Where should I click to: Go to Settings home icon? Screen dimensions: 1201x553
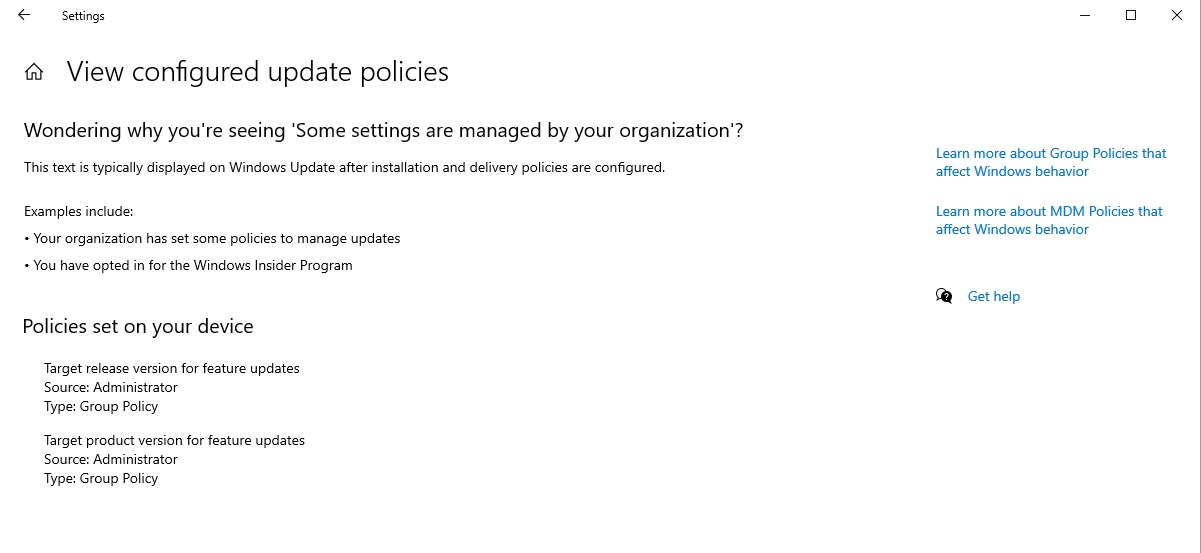pyautogui.click(x=34, y=72)
